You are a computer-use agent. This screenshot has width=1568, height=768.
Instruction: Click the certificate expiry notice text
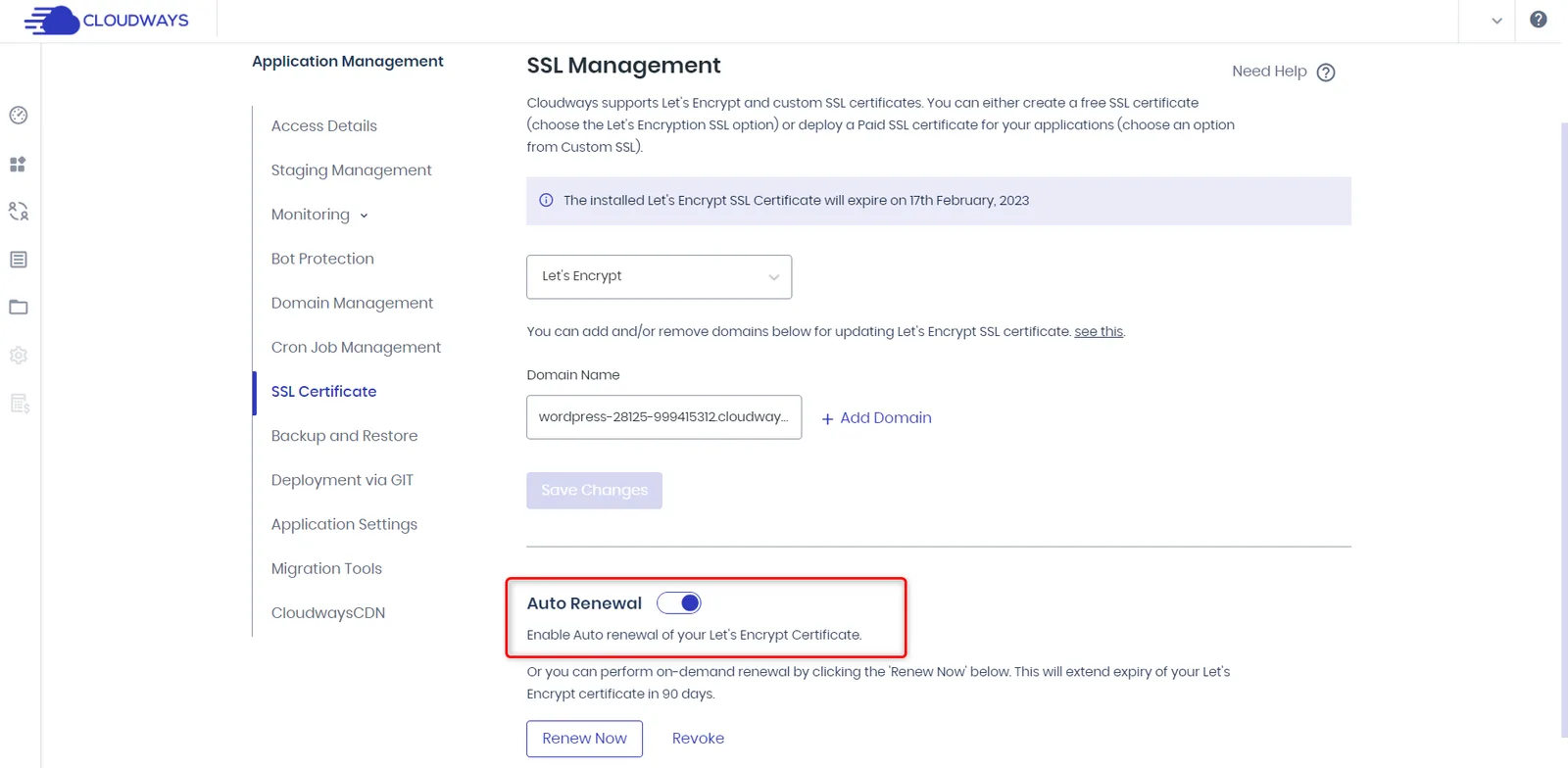tap(796, 201)
